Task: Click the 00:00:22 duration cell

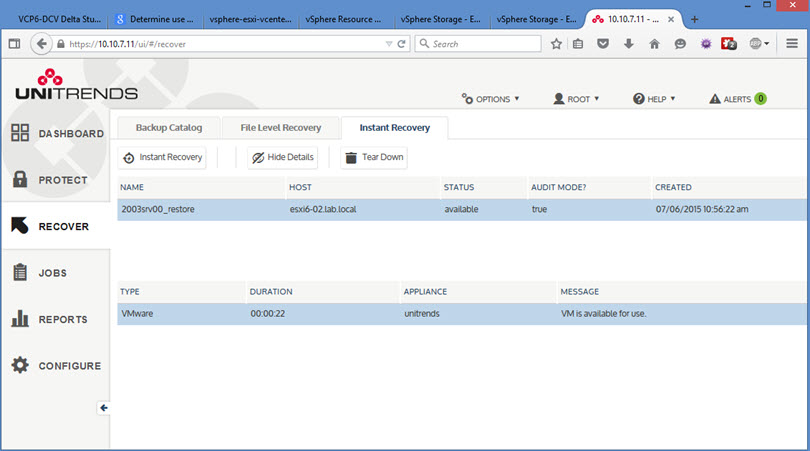Action: 268,314
